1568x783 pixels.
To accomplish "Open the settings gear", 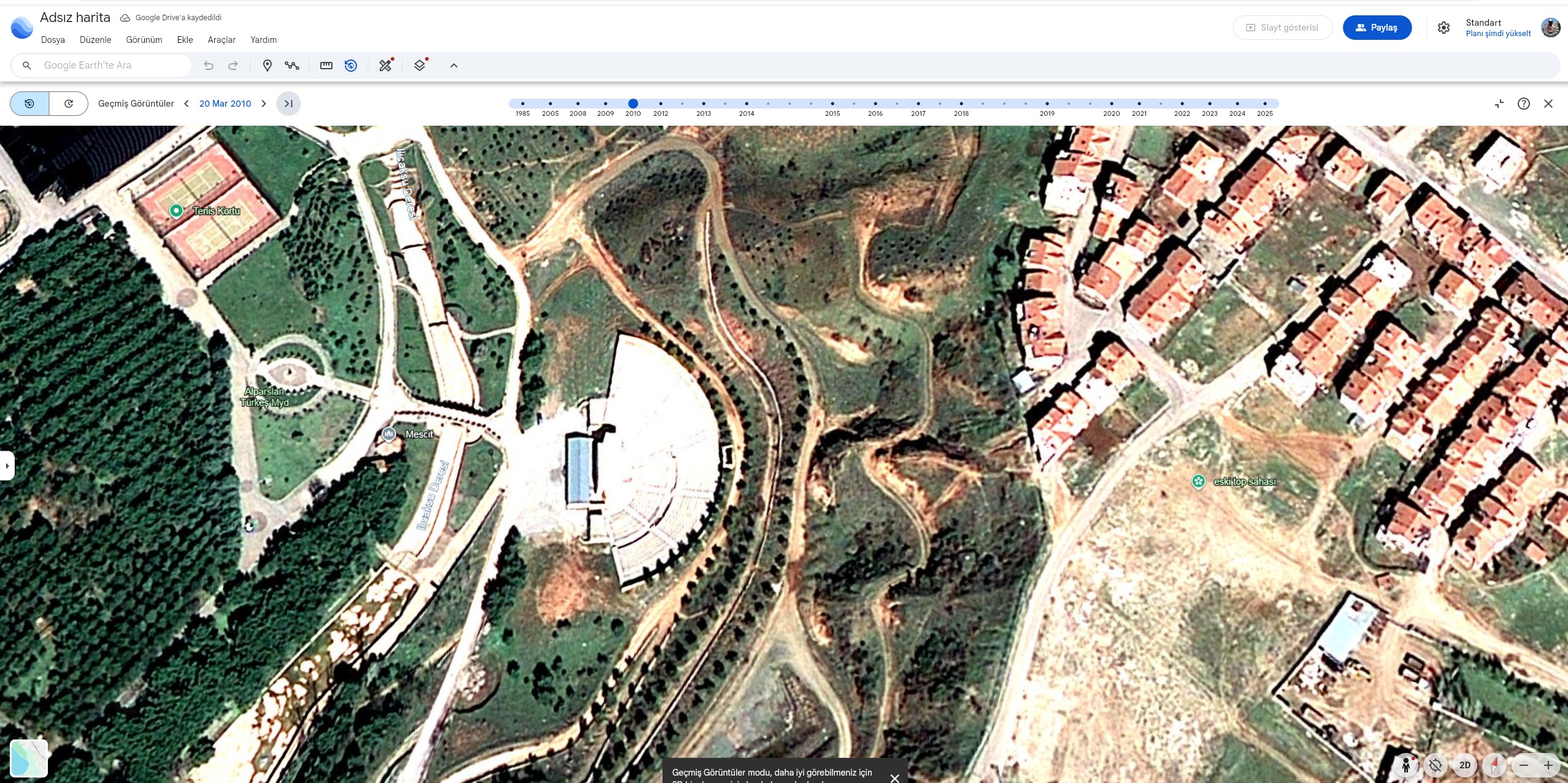I will (x=1444, y=28).
